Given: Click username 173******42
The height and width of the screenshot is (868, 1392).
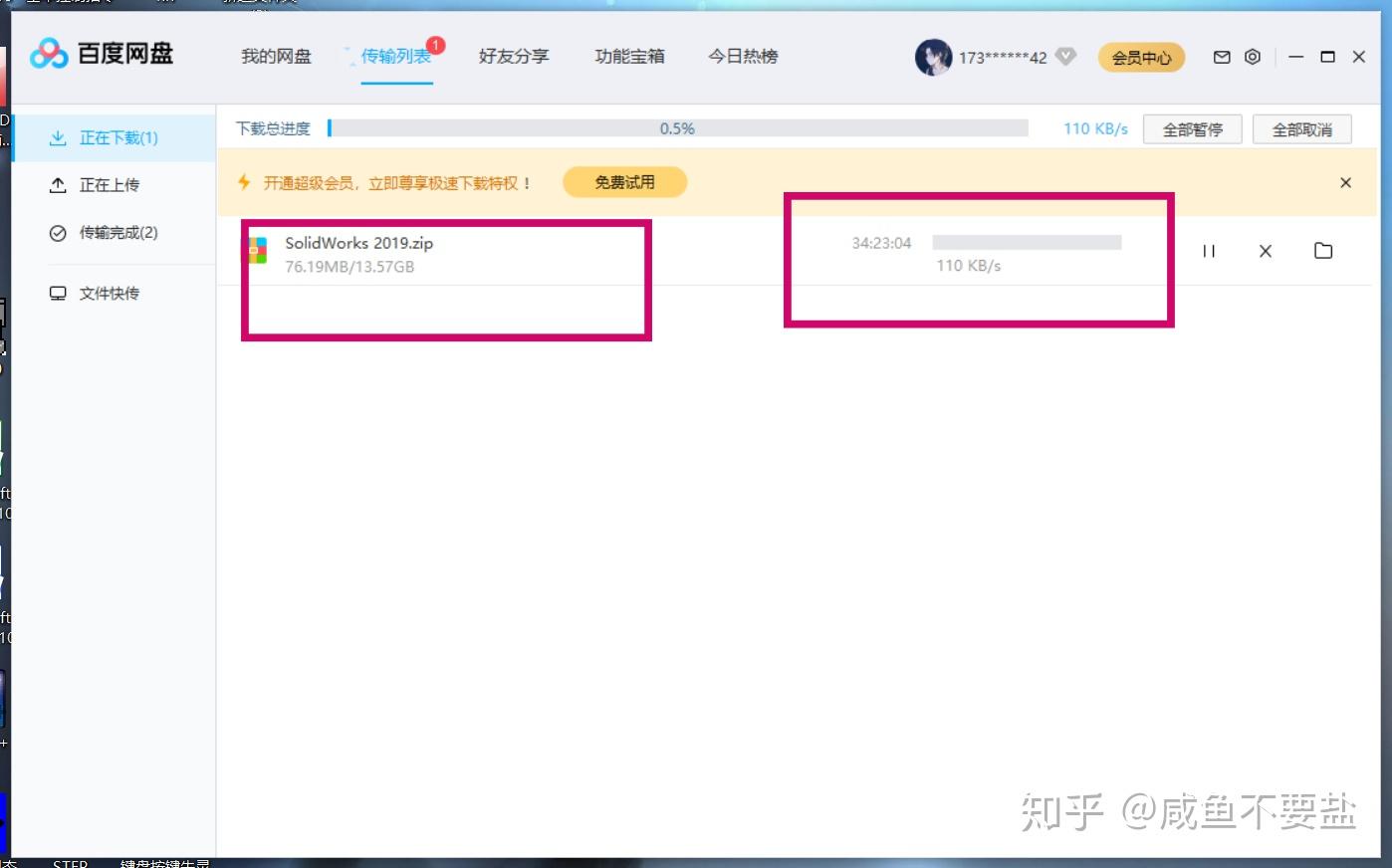Looking at the screenshot, I should [x=1003, y=58].
